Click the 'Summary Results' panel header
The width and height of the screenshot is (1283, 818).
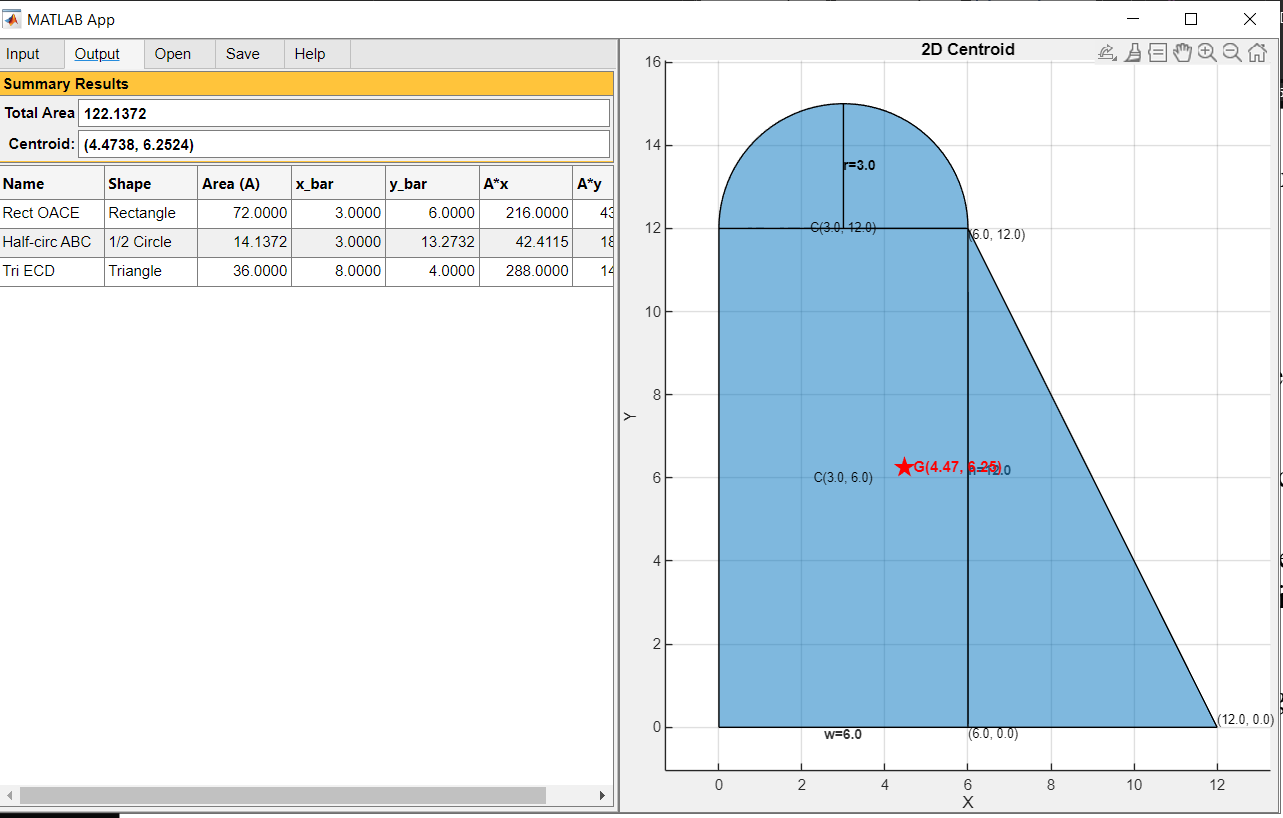(306, 84)
